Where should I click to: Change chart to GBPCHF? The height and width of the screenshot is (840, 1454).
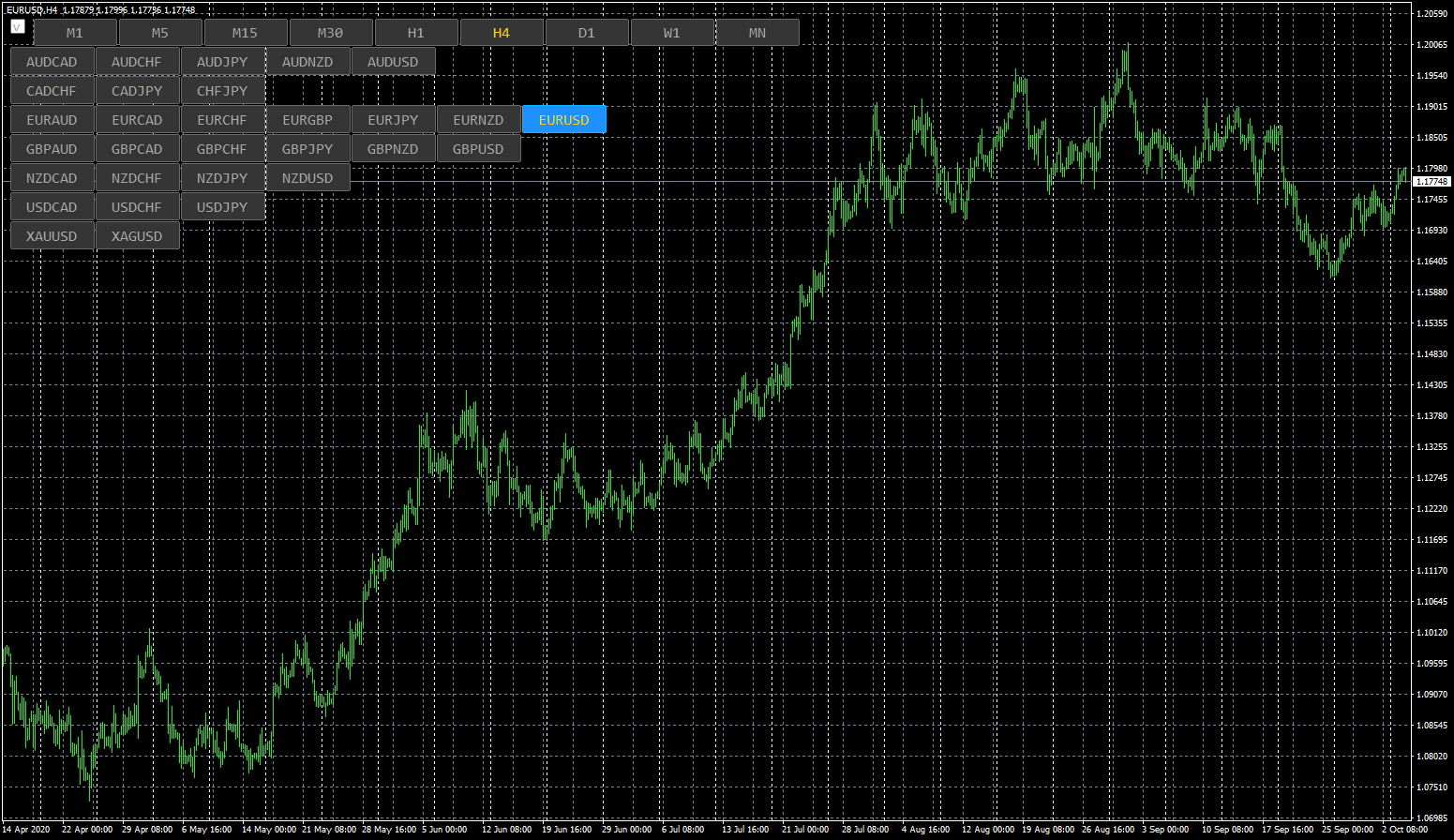(222, 149)
